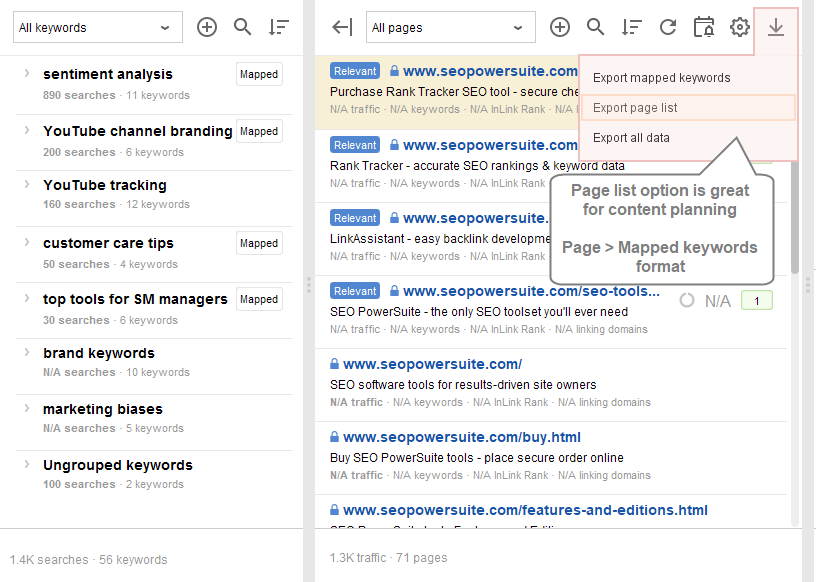This screenshot has height=582, width=816.
Task: Click Mapped badge on YouTube channel branding
Action: coord(259,131)
